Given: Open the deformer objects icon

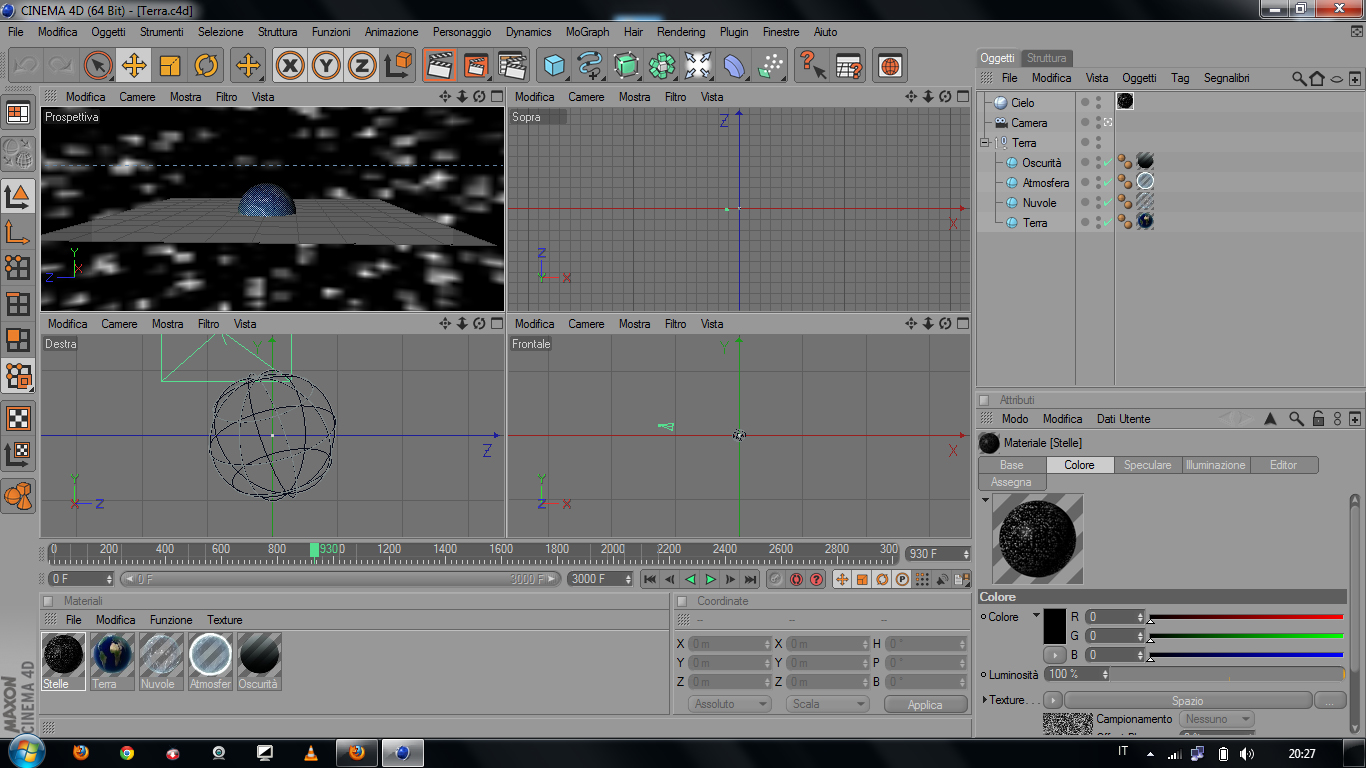Looking at the screenshot, I should pos(734,66).
